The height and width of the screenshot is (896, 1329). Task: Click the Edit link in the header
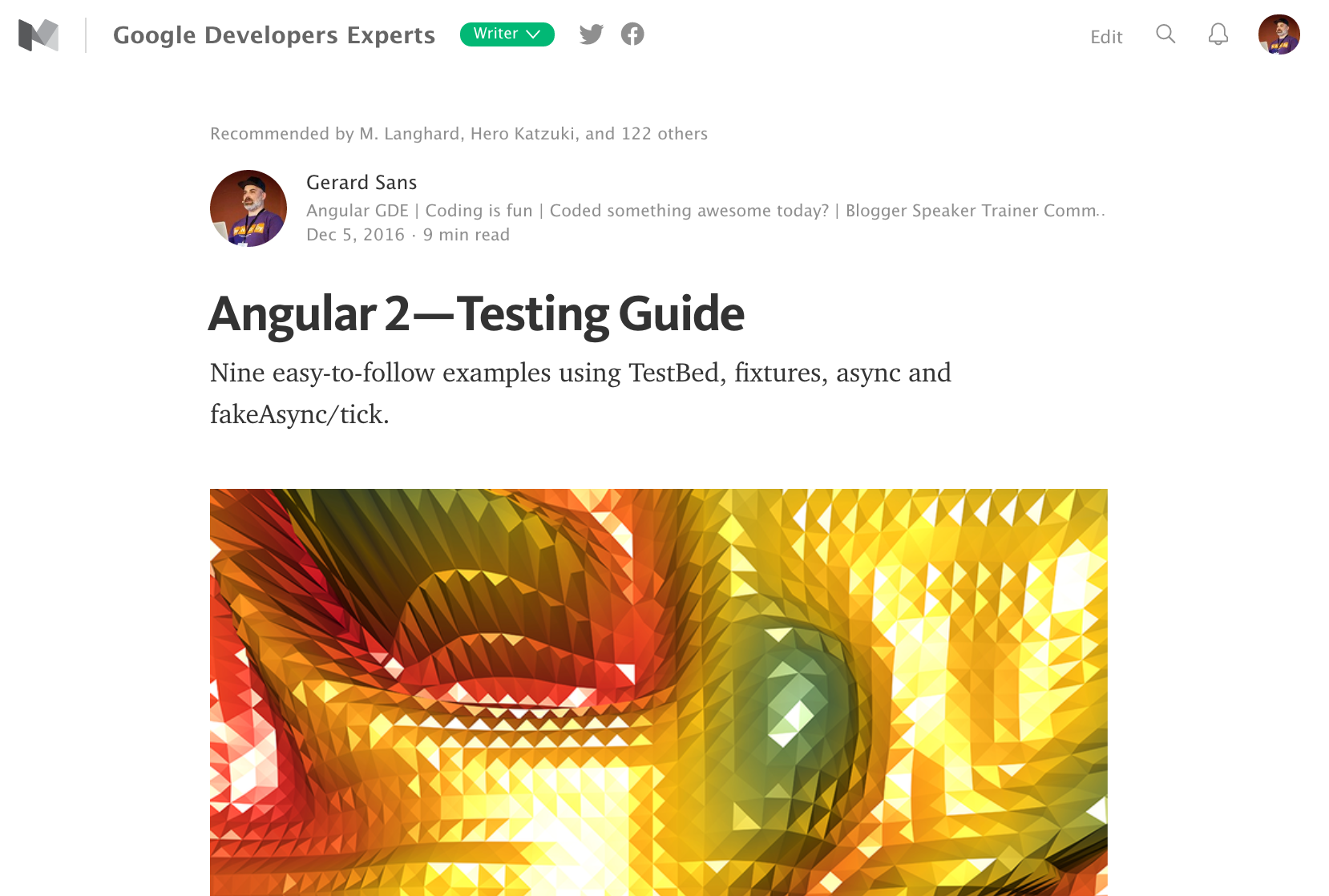coord(1106,37)
